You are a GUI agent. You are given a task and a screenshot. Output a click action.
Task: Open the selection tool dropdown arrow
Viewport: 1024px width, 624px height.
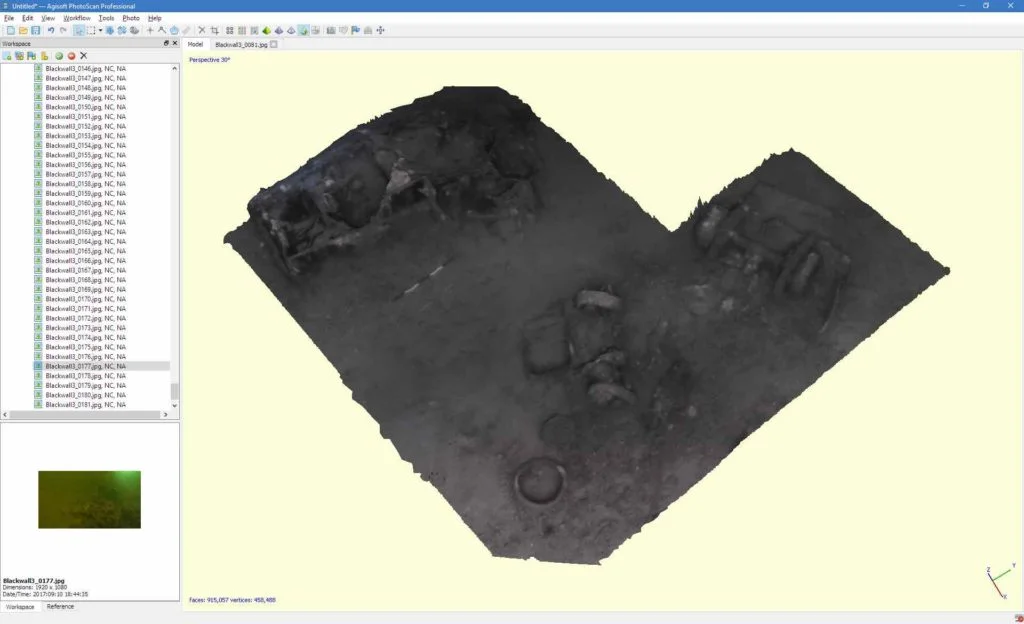point(100,30)
